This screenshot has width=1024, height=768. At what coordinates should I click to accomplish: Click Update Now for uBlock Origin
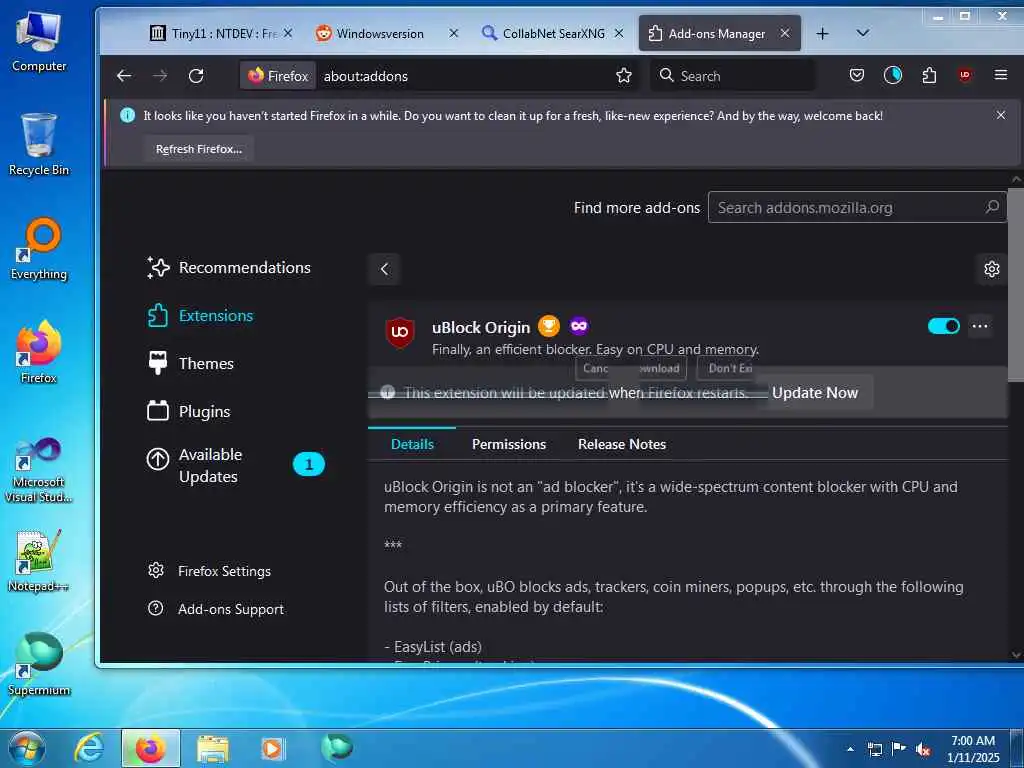coord(814,392)
